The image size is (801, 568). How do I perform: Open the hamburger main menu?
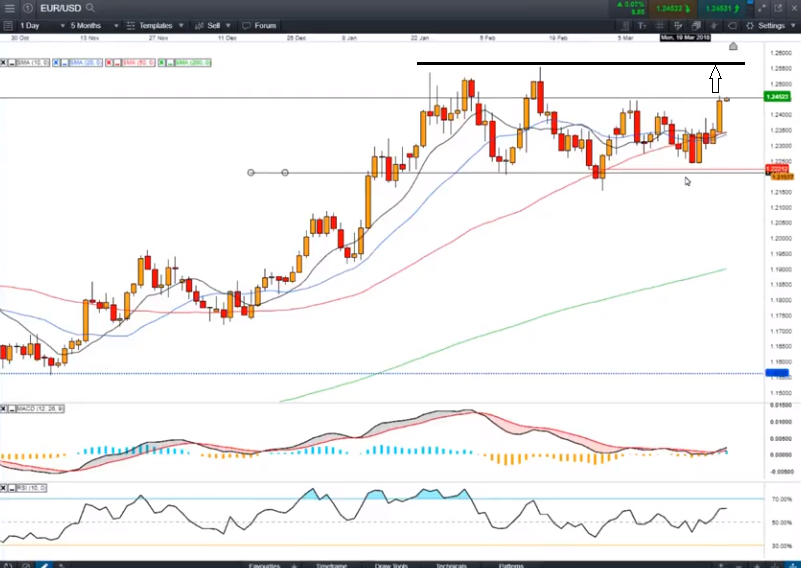point(9,8)
